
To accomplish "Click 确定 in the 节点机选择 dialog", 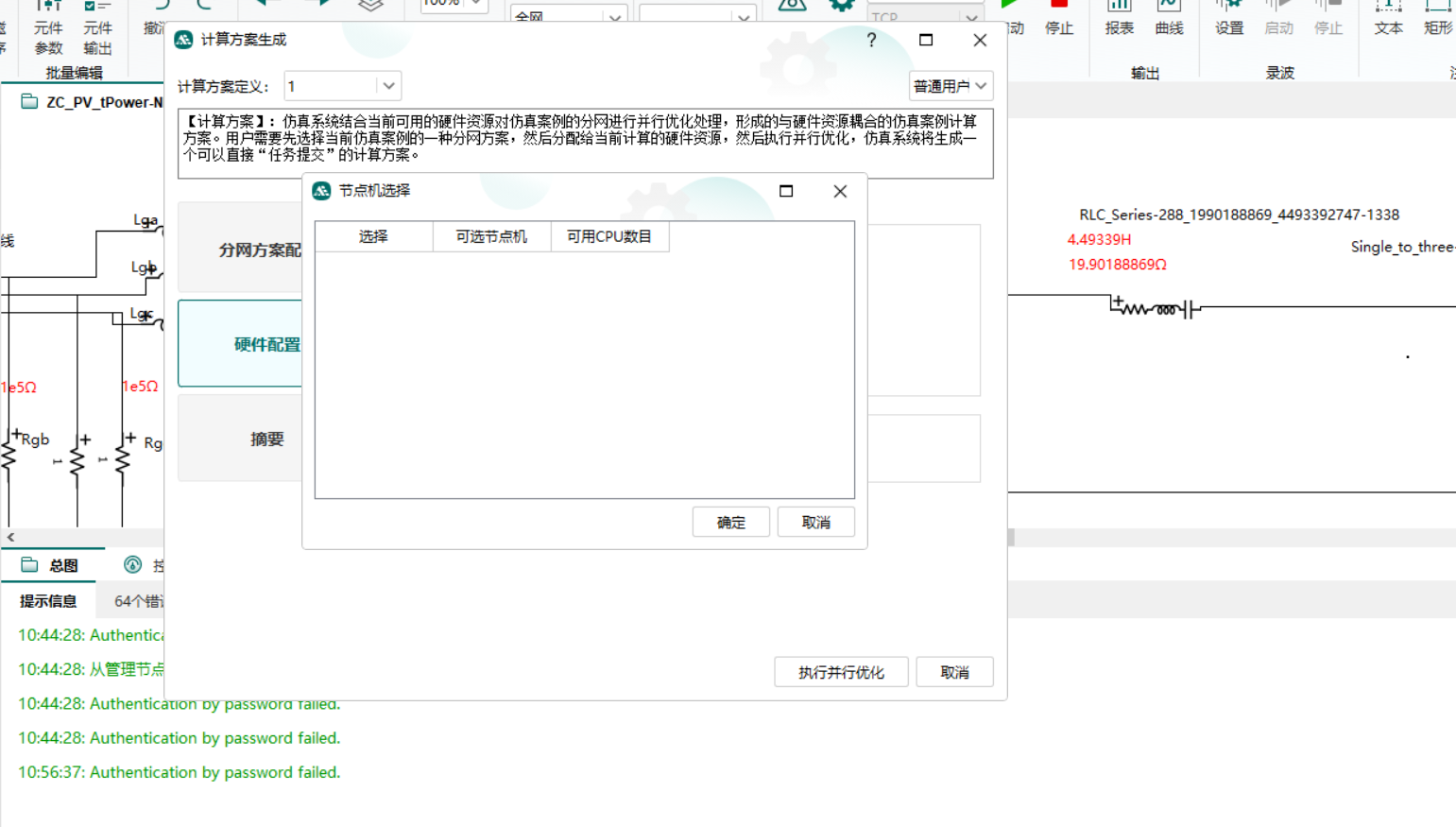I will pyautogui.click(x=730, y=522).
